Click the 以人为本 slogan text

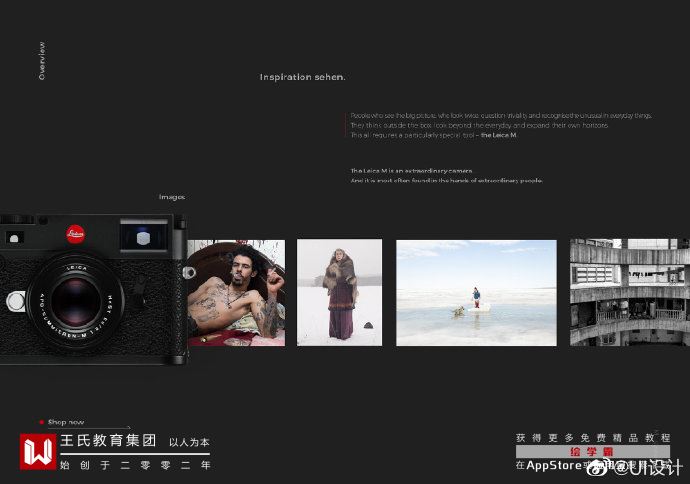click(x=189, y=442)
